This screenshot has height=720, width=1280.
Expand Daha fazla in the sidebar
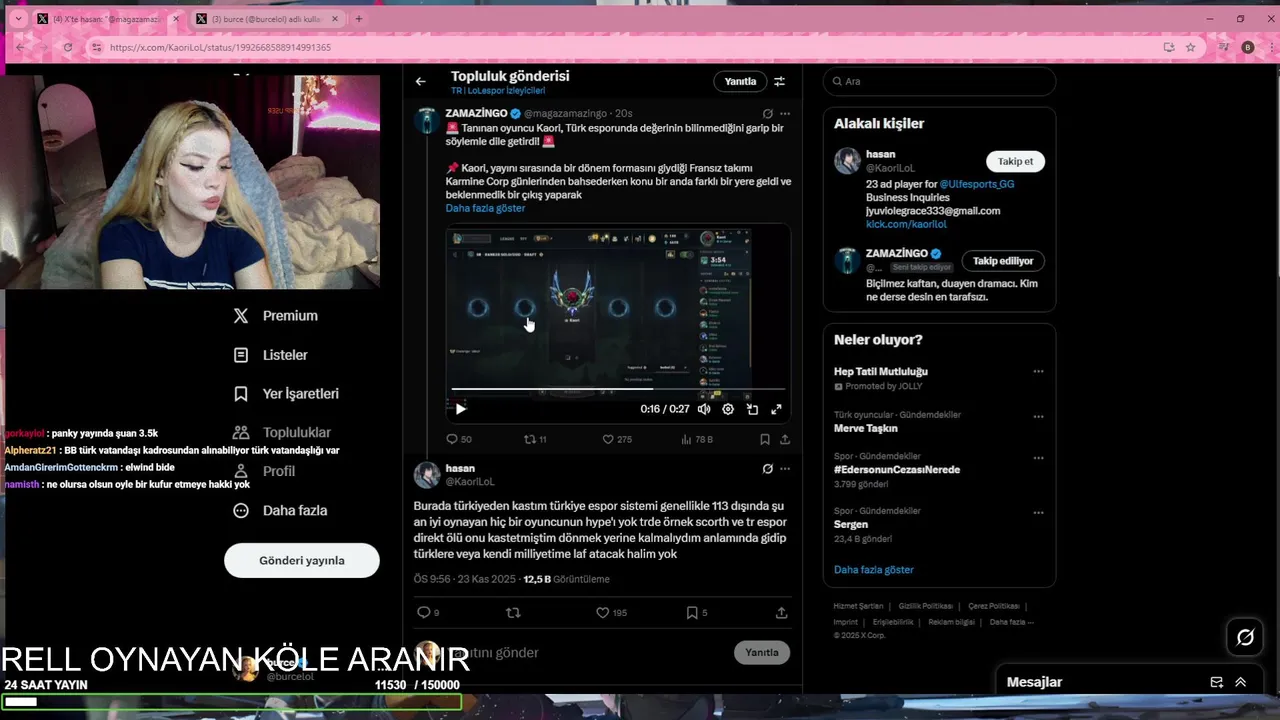click(280, 511)
